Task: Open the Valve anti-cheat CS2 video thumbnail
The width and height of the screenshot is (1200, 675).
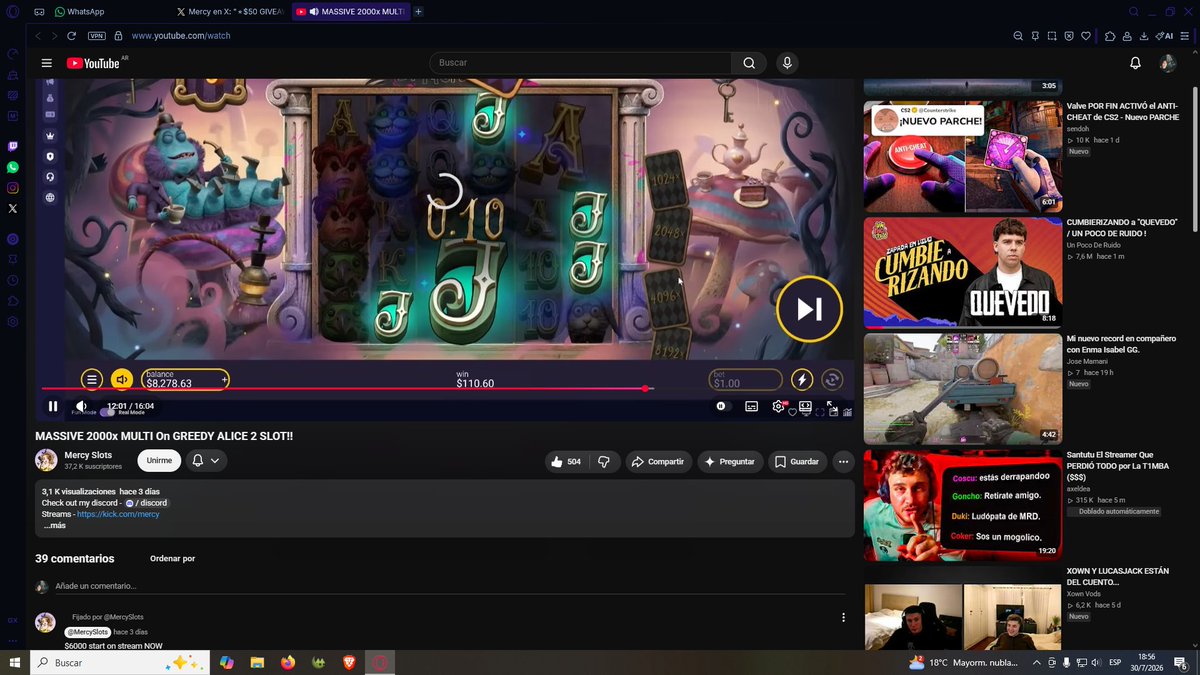Action: pyautogui.click(x=962, y=156)
